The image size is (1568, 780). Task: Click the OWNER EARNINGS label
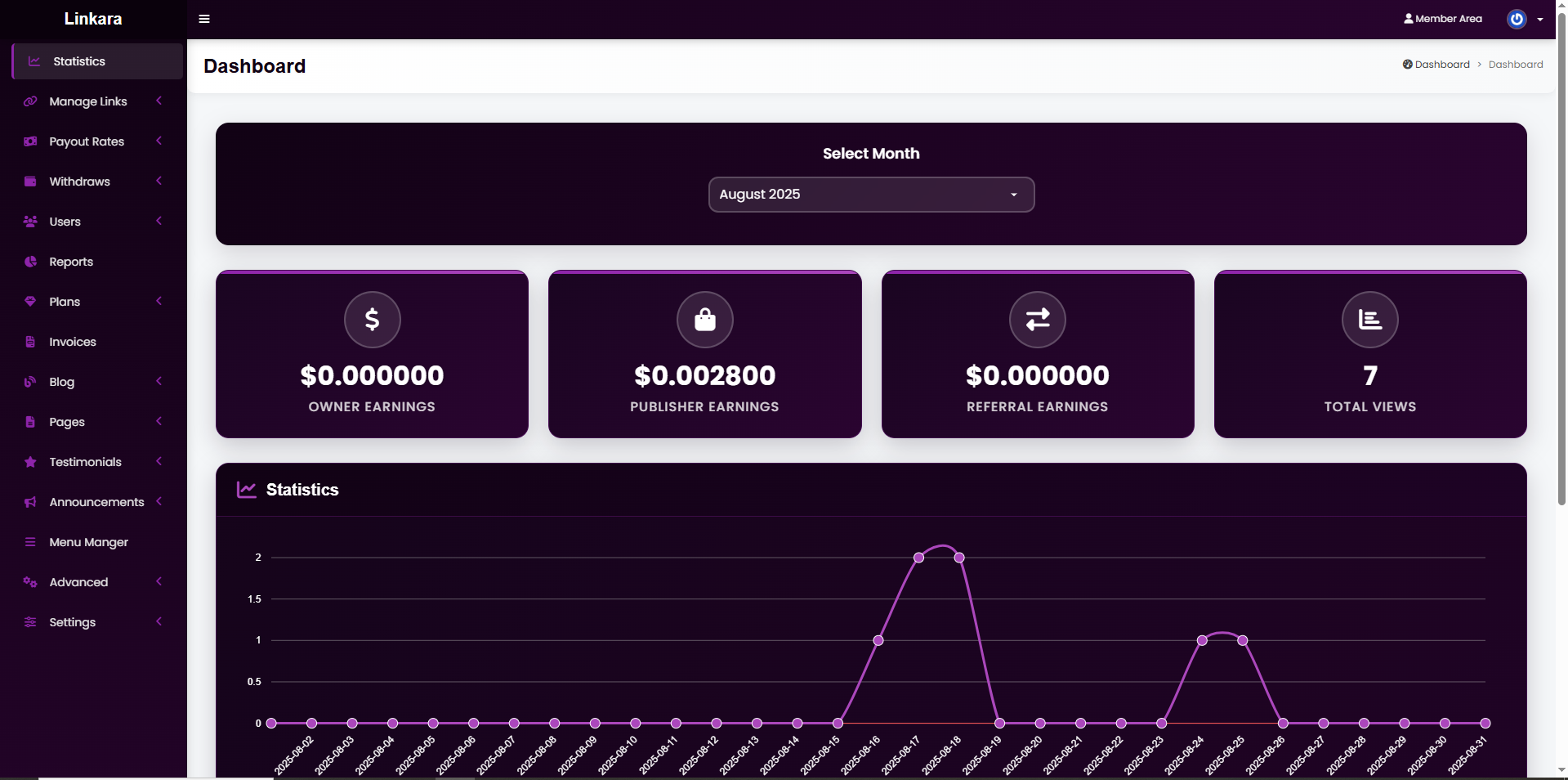(x=372, y=406)
